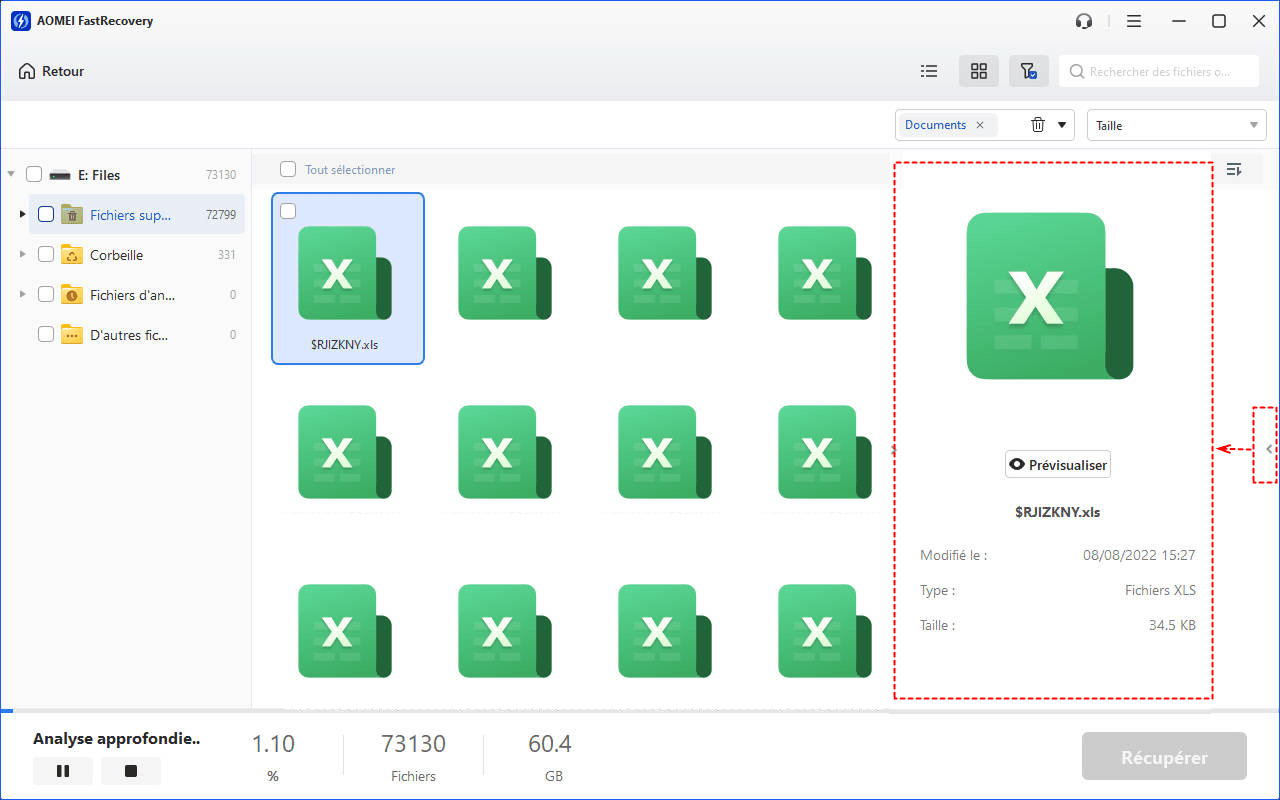Click the deleted files folder icon
Viewport: 1280px width, 800px height.
point(71,214)
